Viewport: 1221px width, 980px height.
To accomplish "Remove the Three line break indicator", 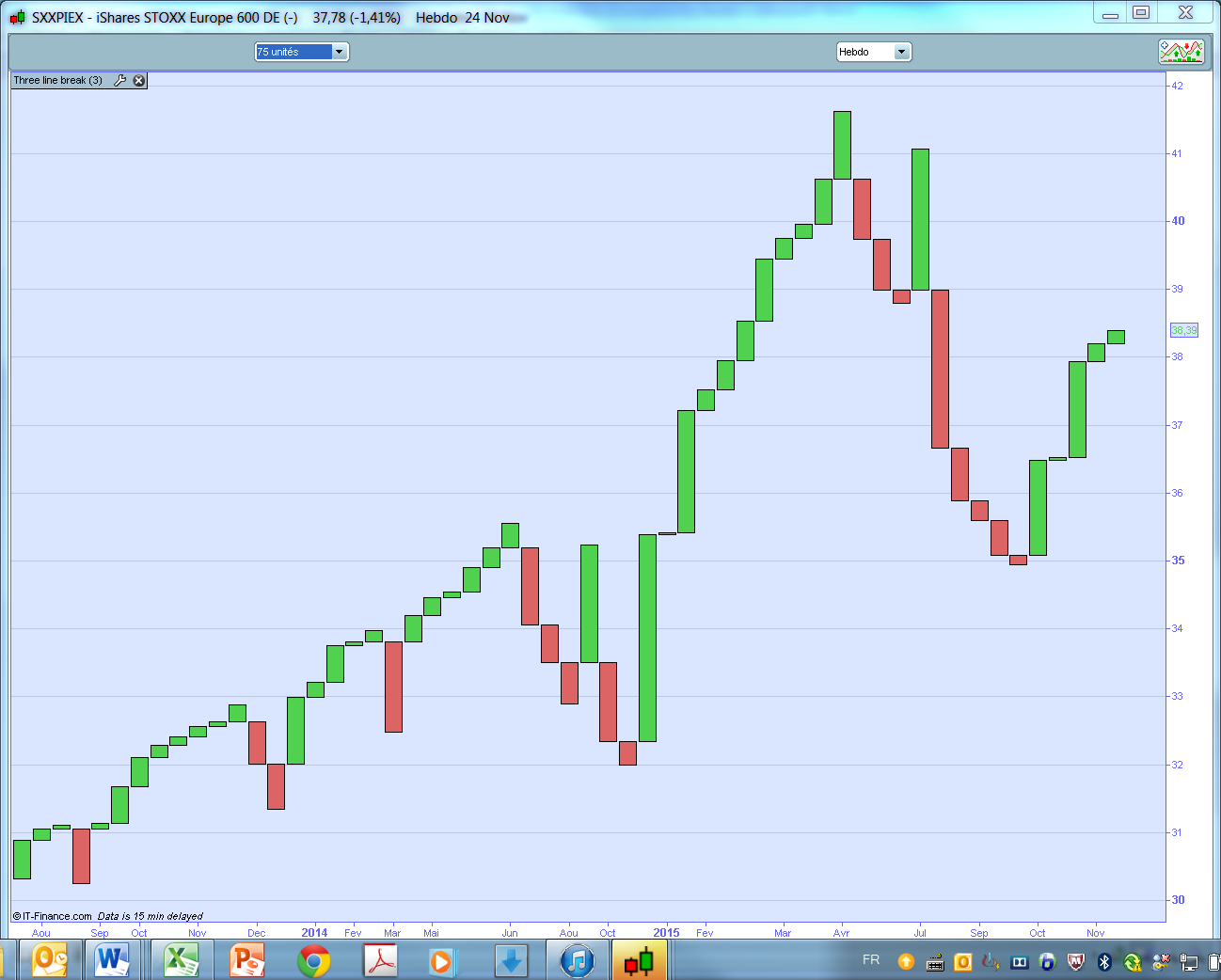I will click(139, 81).
